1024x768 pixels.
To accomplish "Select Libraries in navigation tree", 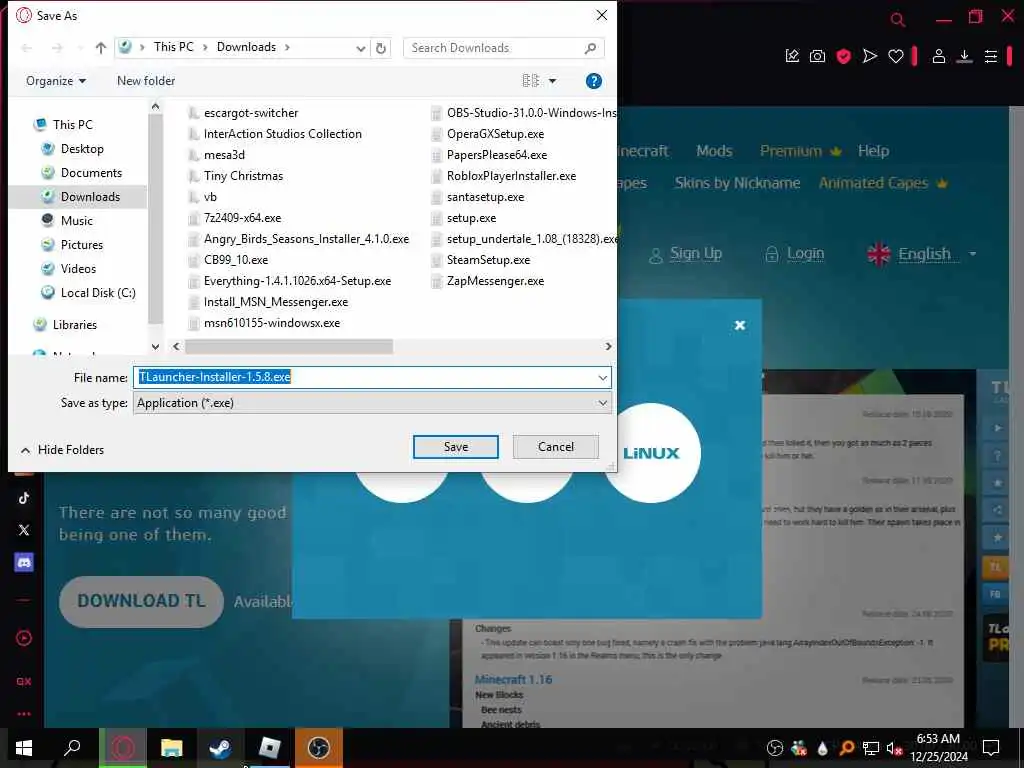I will pos(74,325).
